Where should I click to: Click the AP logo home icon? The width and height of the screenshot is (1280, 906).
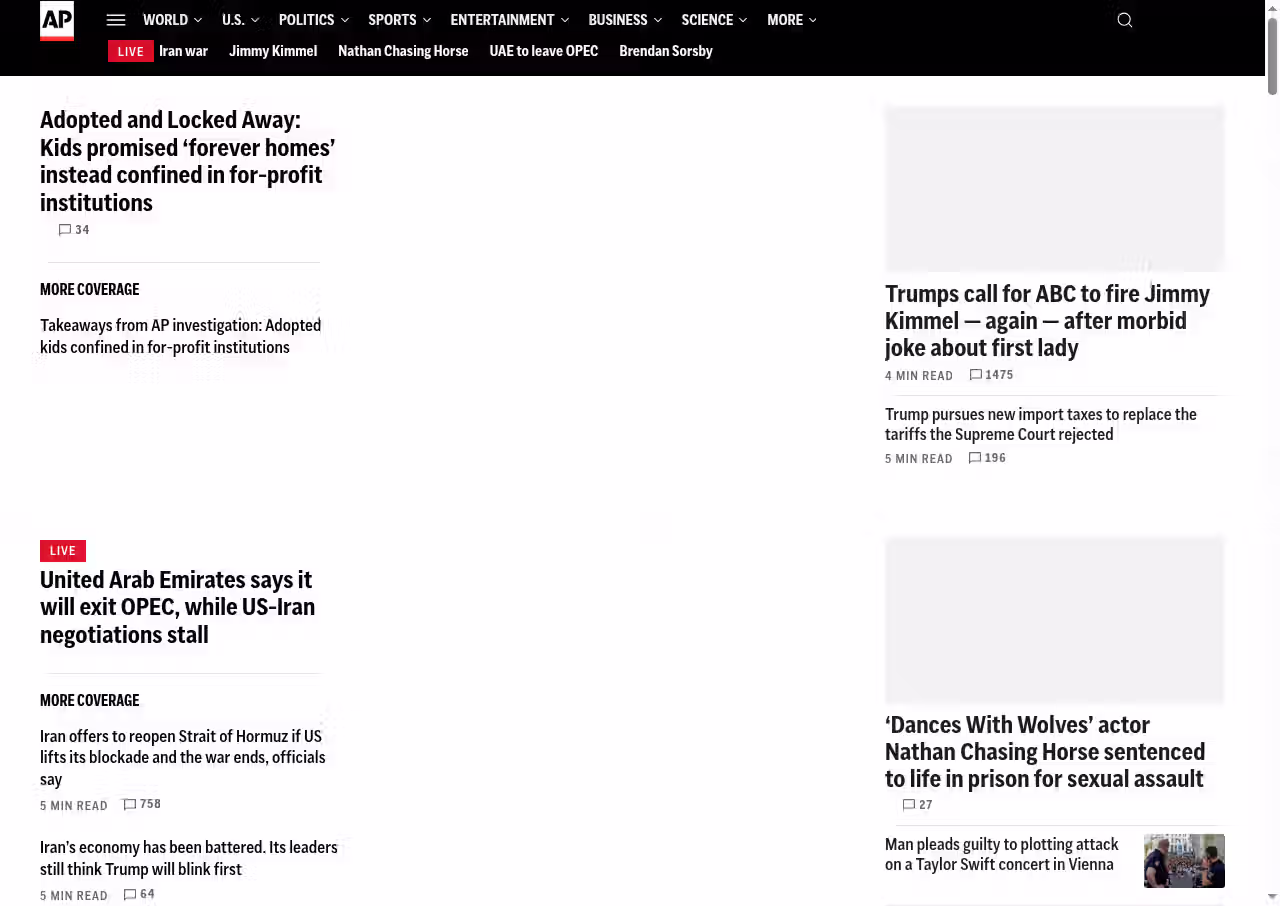[57, 21]
